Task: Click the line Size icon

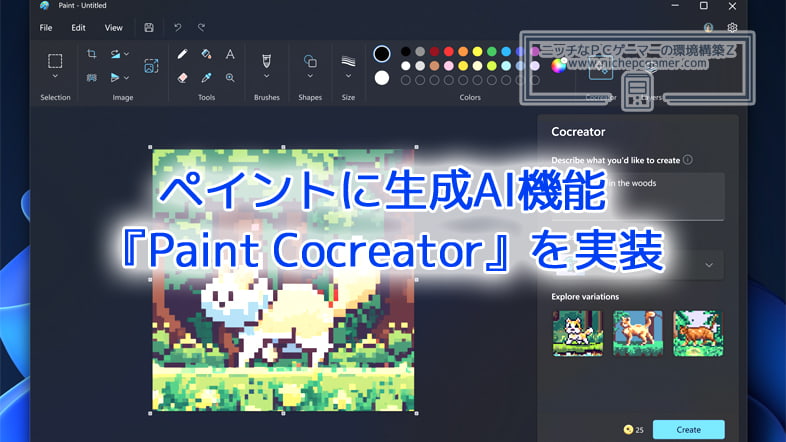Action: [x=348, y=61]
